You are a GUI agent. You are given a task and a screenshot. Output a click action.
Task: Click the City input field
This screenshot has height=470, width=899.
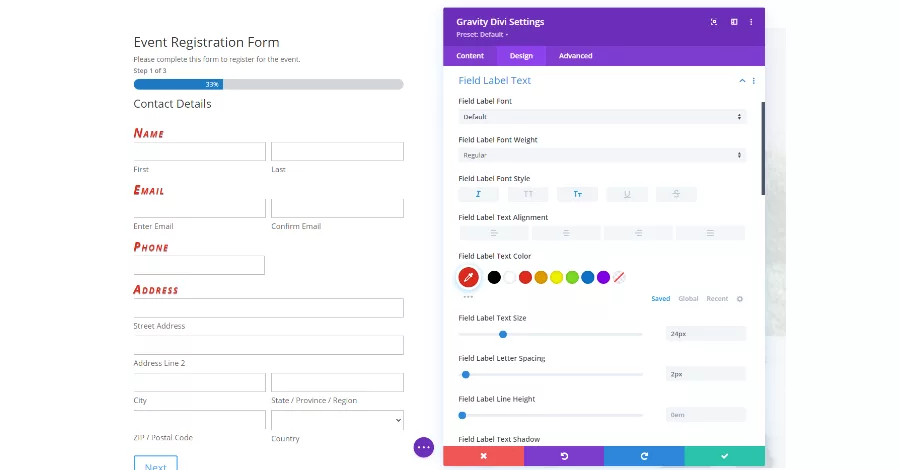tap(200, 382)
